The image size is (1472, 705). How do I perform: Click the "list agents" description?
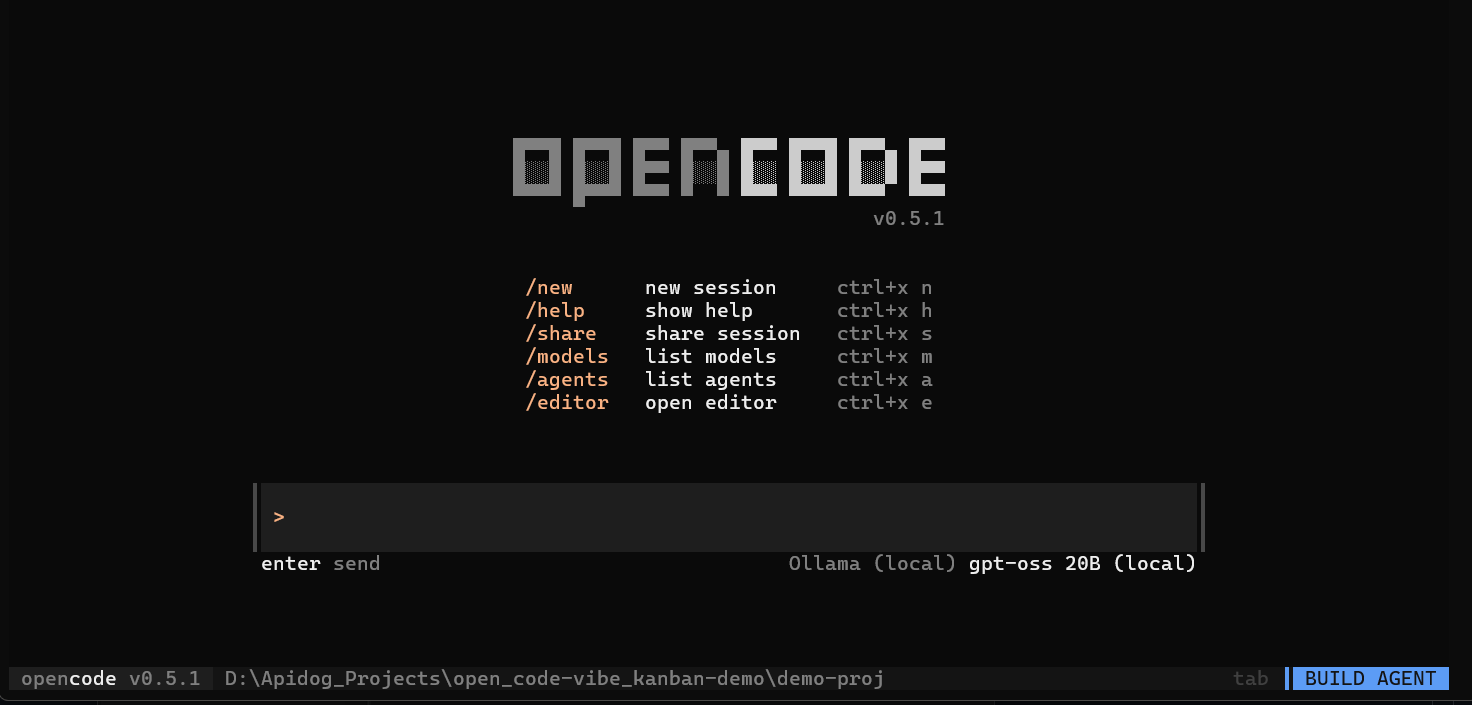point(710,380)
